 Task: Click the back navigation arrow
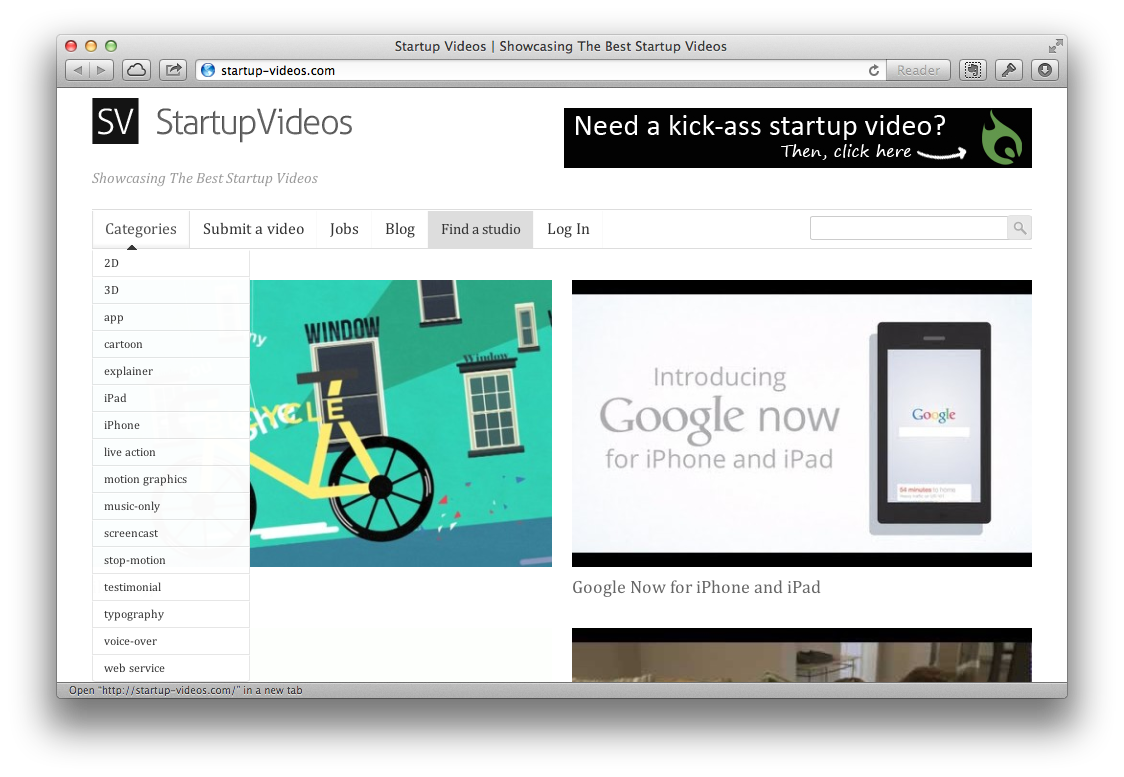pyautogui.click(x=78, y=70)
